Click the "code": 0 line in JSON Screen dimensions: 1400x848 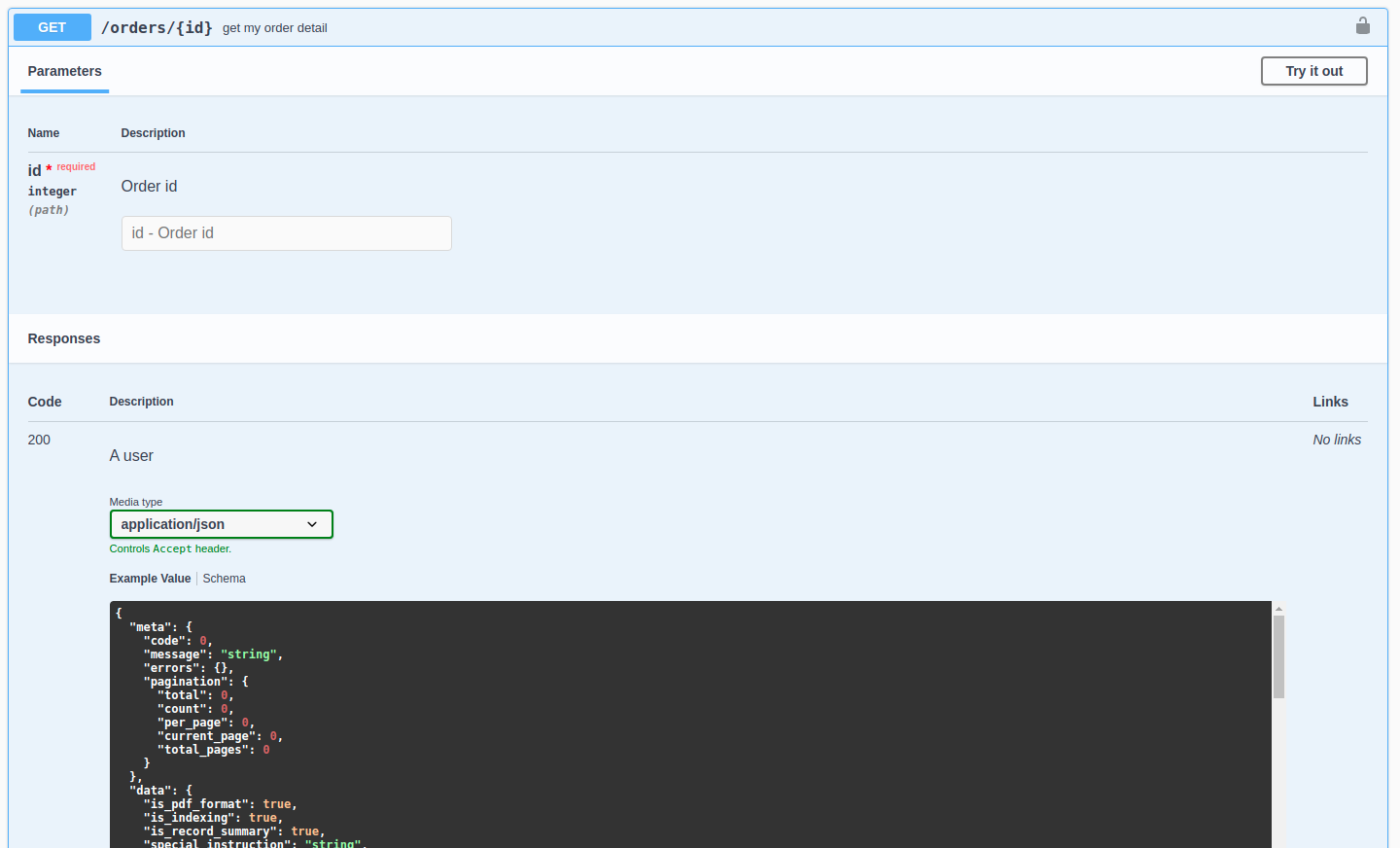coord(178,641)
